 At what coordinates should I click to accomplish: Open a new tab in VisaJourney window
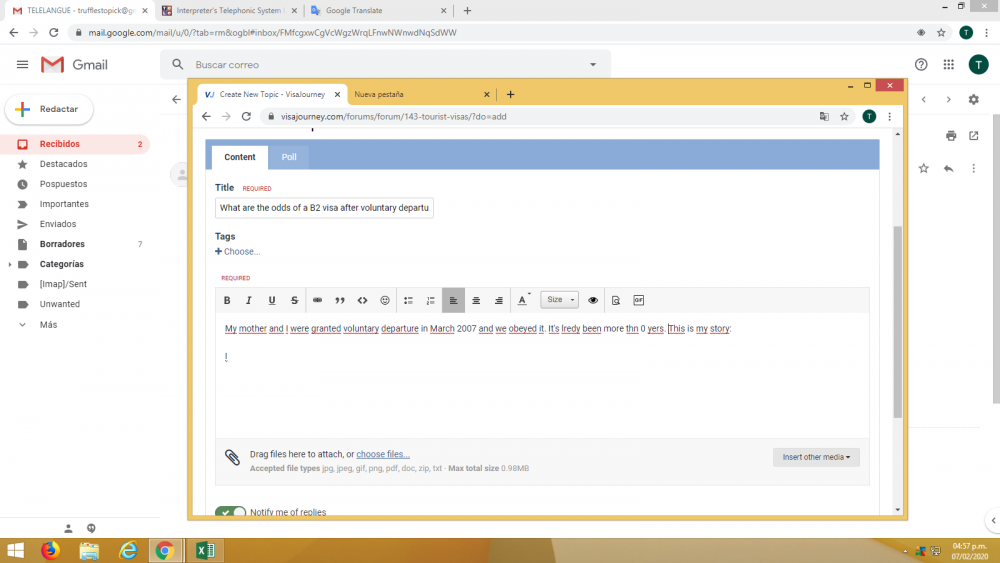click(510, 94)
